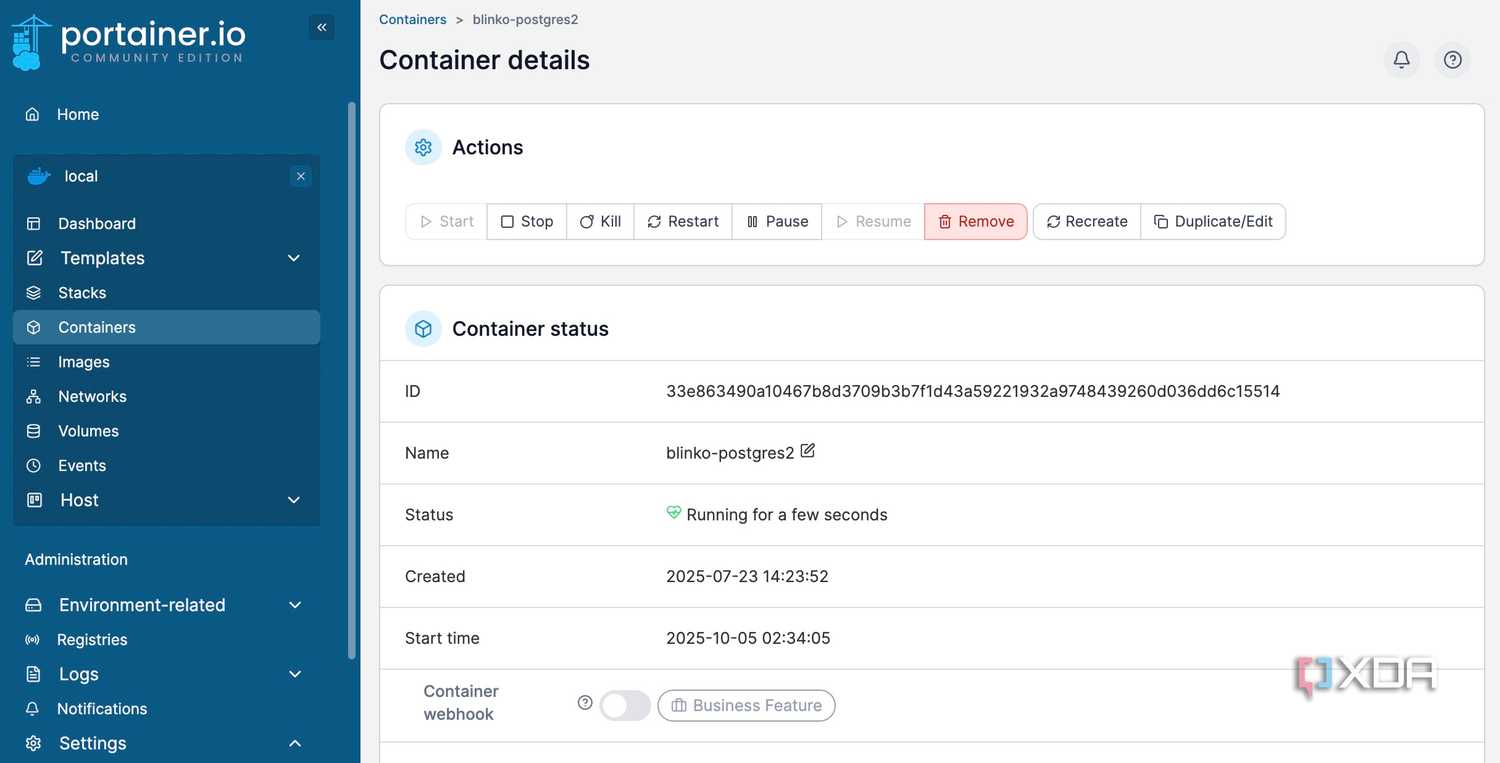Open the help question-mark icon in header
1500x763 pixels.
click(x=1453, y=60)
